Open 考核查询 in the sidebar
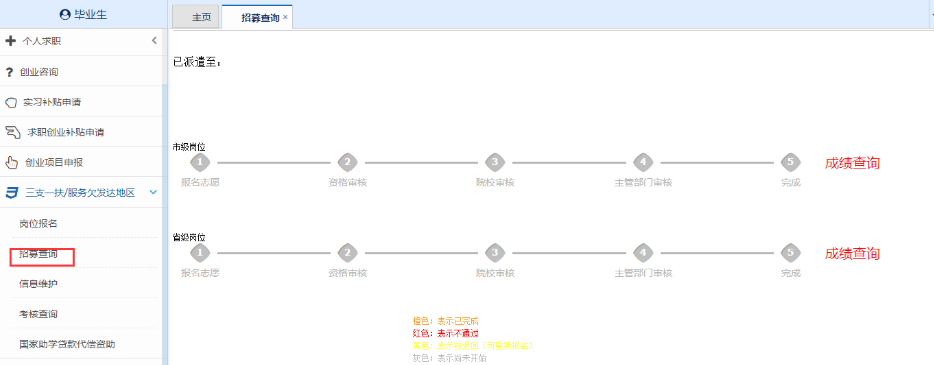This screenshot has width=934, height=365. pos(38,314)
